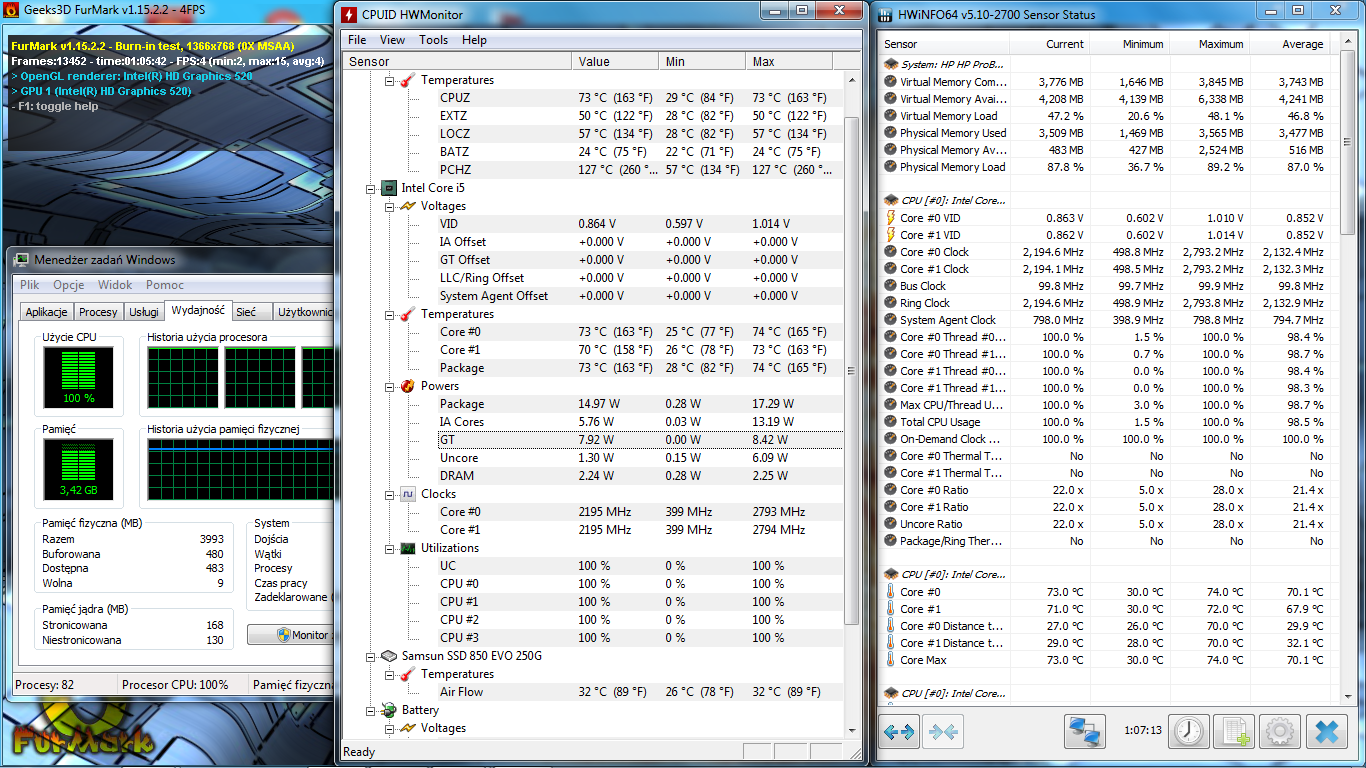
Task: Collapse Temperatures under Samsung SSD
Action: 390,674
